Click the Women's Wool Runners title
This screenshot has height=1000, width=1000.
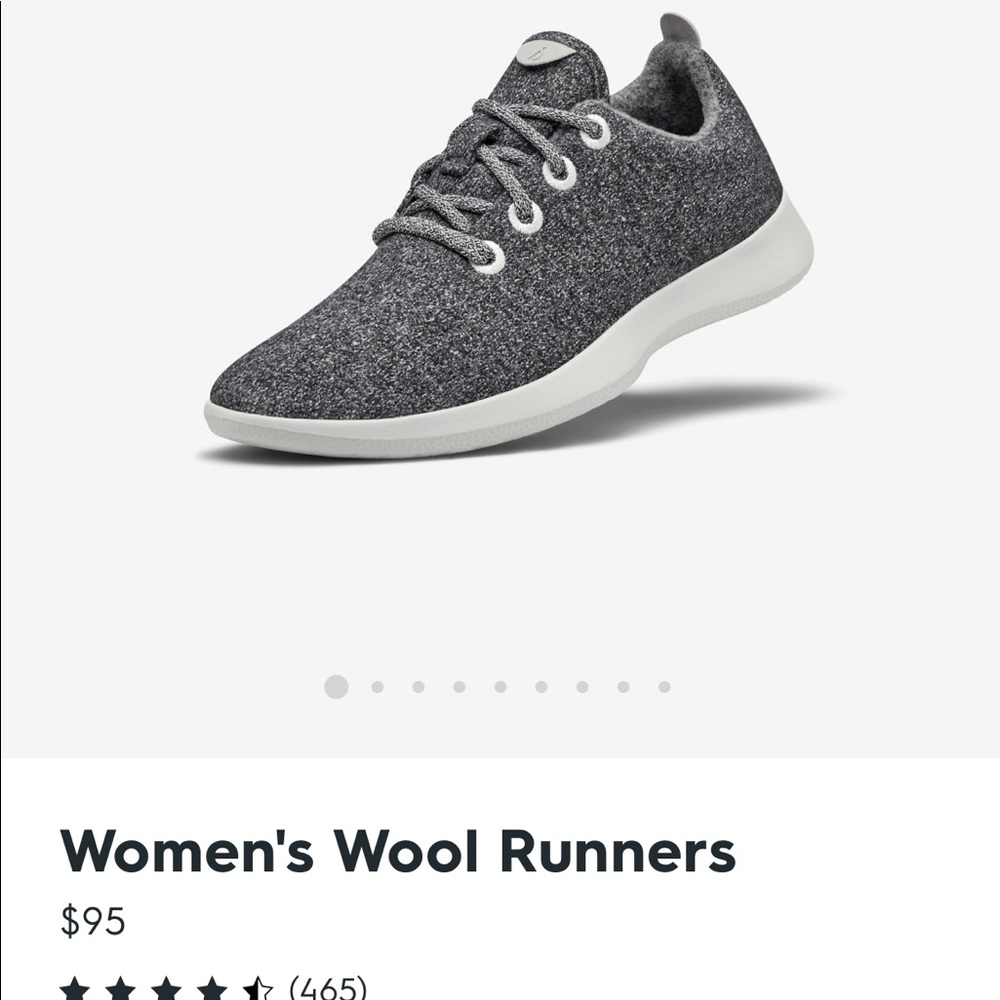tap(400, 853)
